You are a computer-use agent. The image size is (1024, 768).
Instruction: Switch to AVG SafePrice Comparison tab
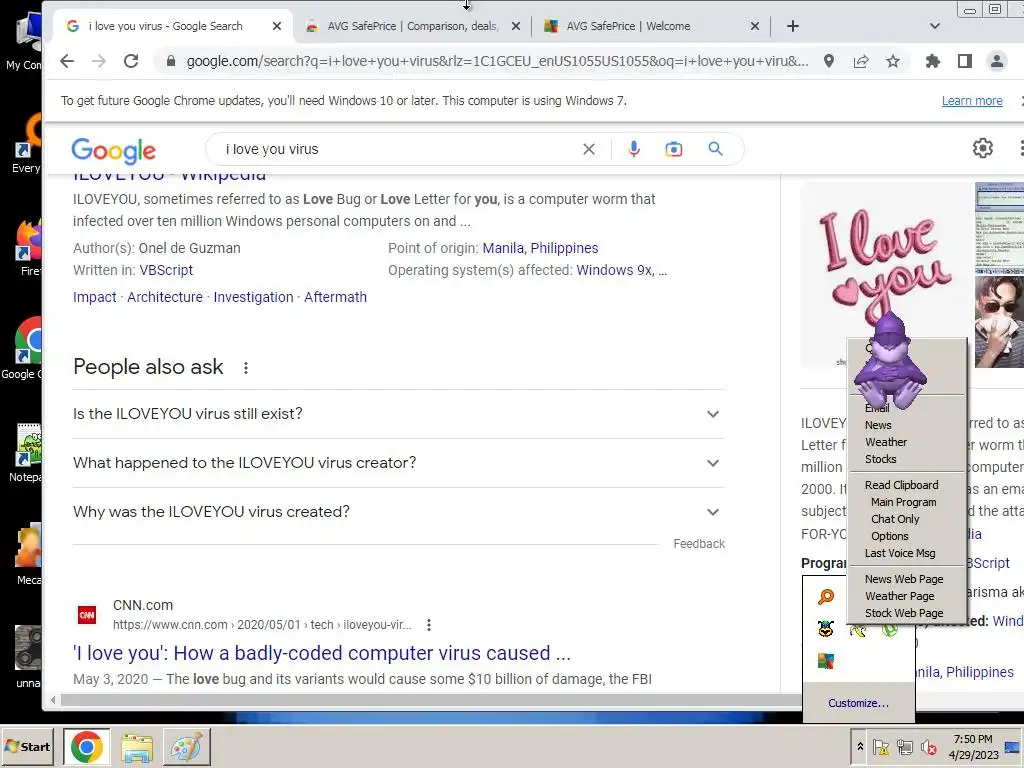[412, 26]
